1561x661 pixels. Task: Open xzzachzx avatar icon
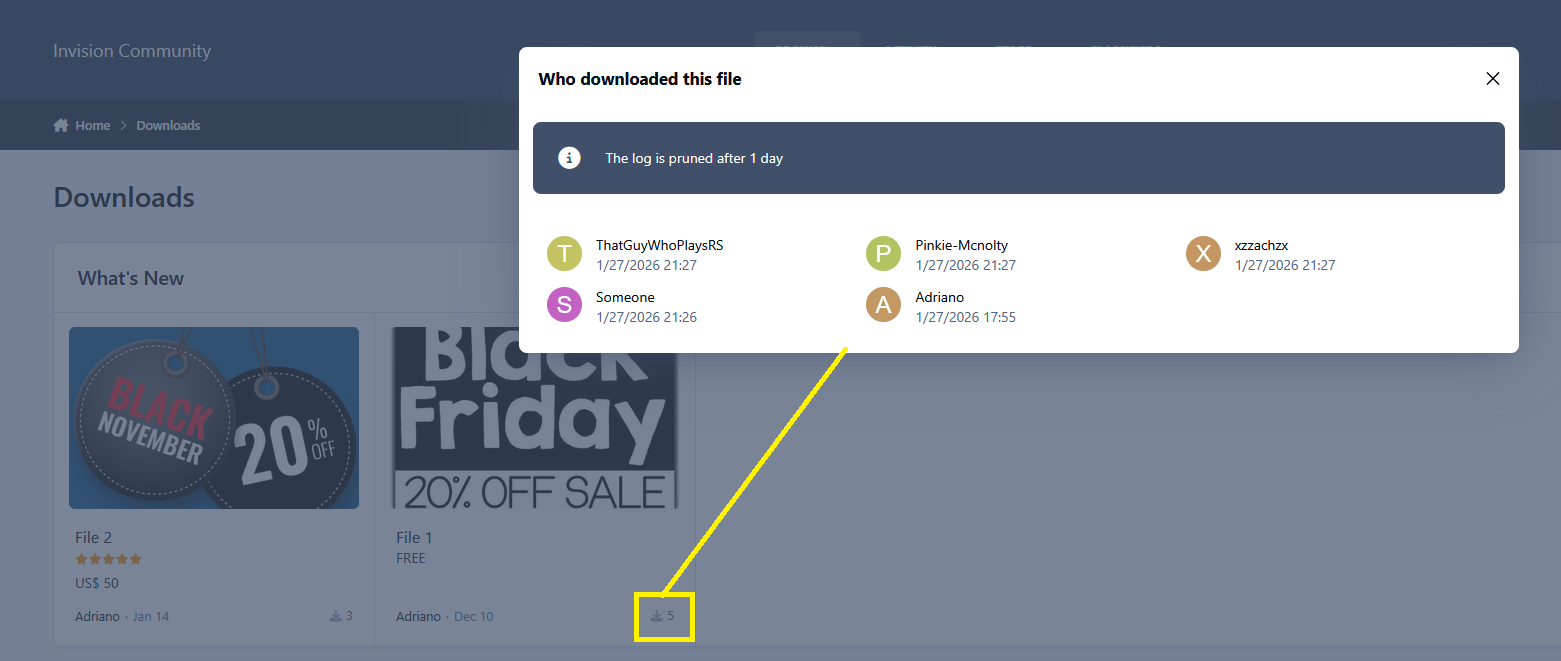click(x=1203, y=253)
